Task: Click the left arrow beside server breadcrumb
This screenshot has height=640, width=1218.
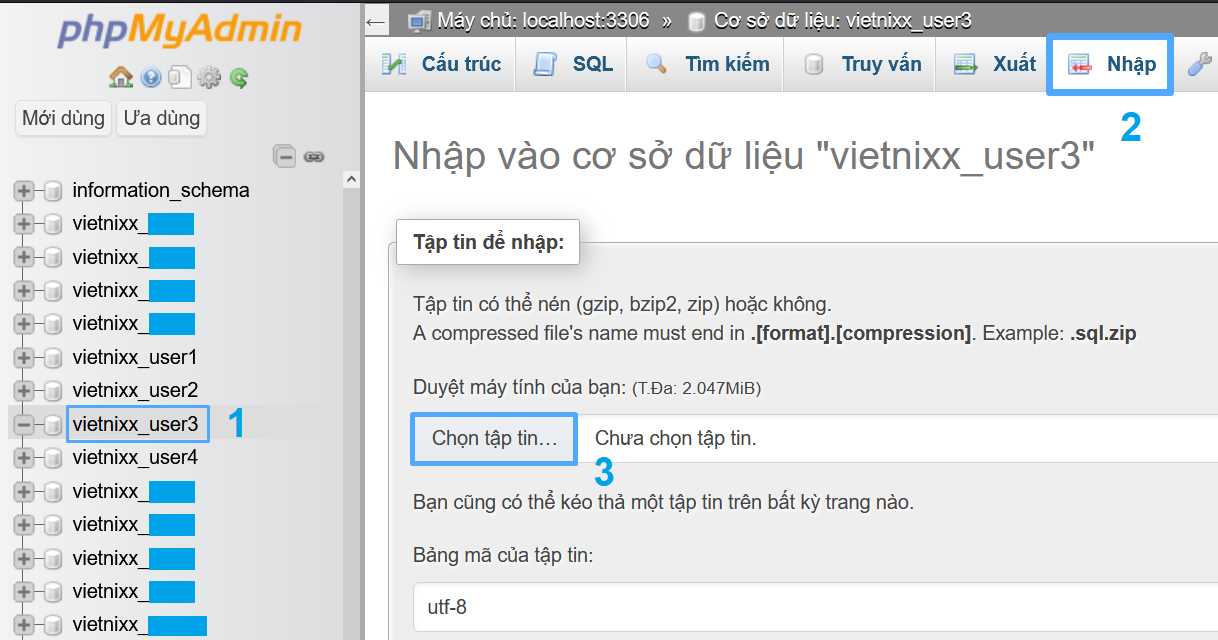Action: coord(376,20)
